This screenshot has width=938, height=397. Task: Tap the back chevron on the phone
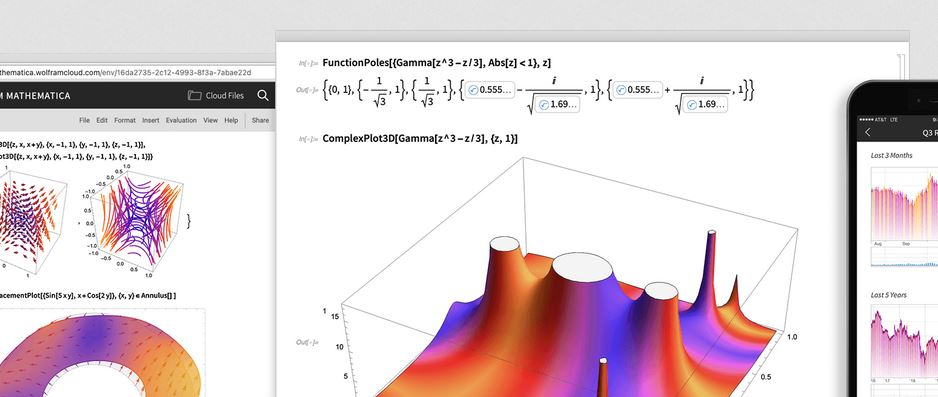click(x=868, y=132)
